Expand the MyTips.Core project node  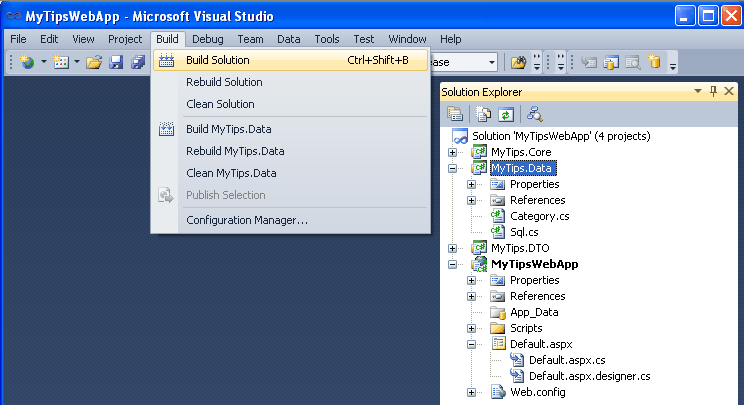click(x=453, y=152)
